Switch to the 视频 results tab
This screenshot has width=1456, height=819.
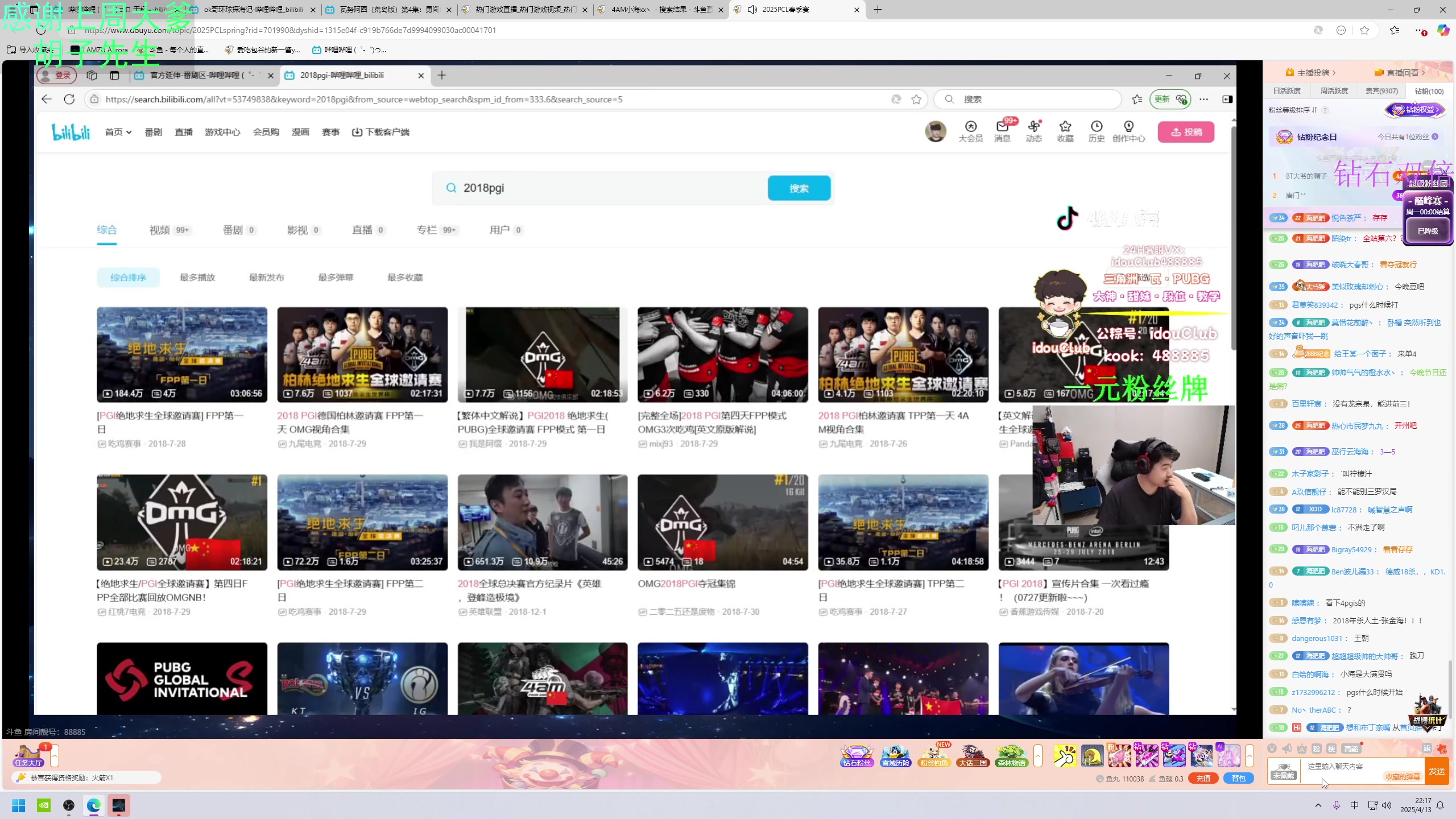click(x=170, y=230)
